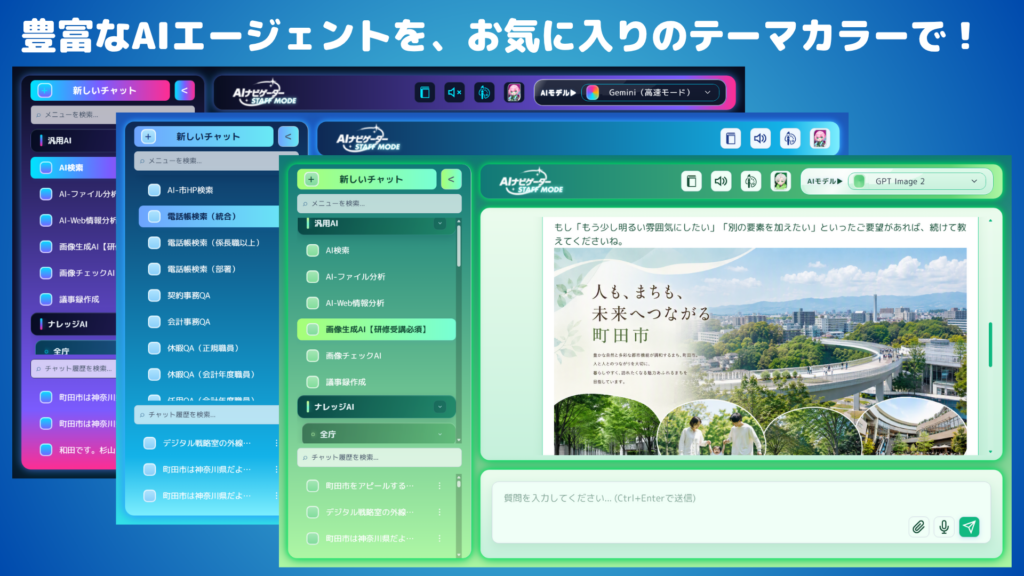This screenshot has width=1024, height=576.
Task: Focus green メニューを検索 search field
Action: [379, 203]
